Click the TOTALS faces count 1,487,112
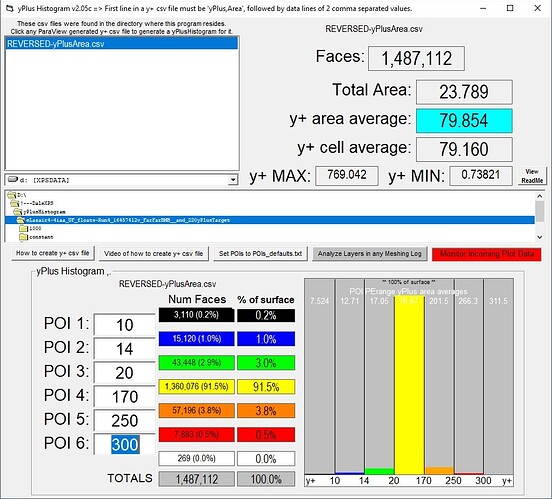This screenshot has height=499, width=552. tap(196, 479)
